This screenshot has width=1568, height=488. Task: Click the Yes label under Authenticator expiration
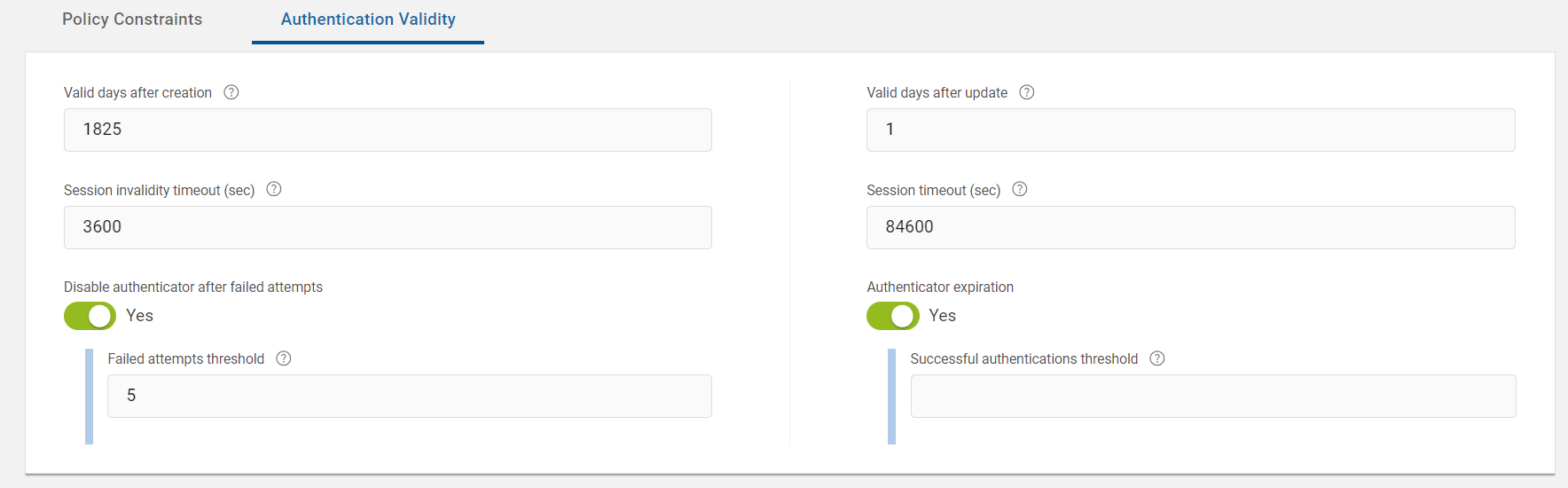942,316
